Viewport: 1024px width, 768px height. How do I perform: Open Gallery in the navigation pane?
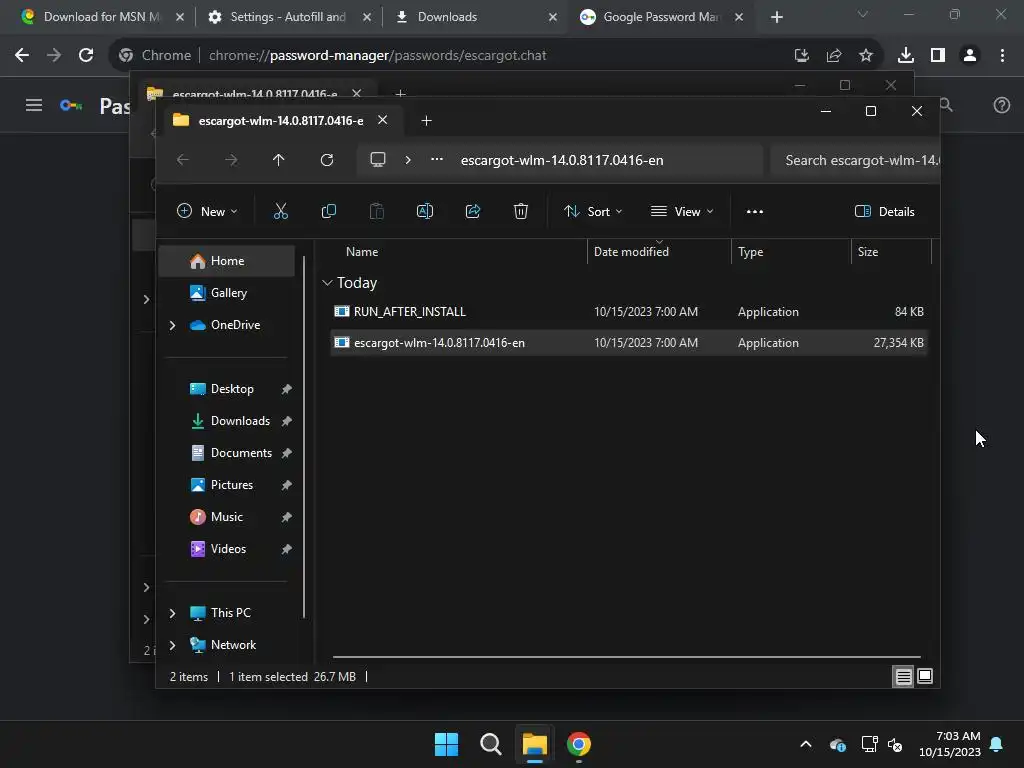(x=227, y=293)
